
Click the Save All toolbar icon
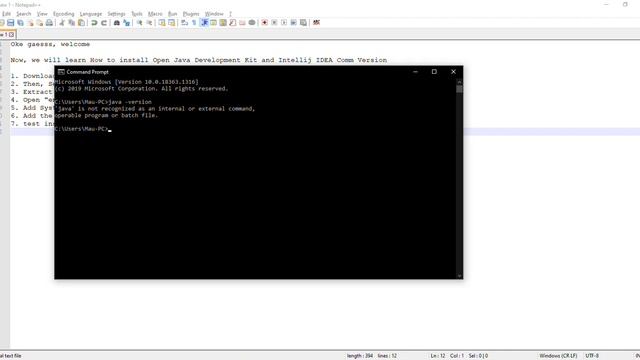[x=20, y=23]
